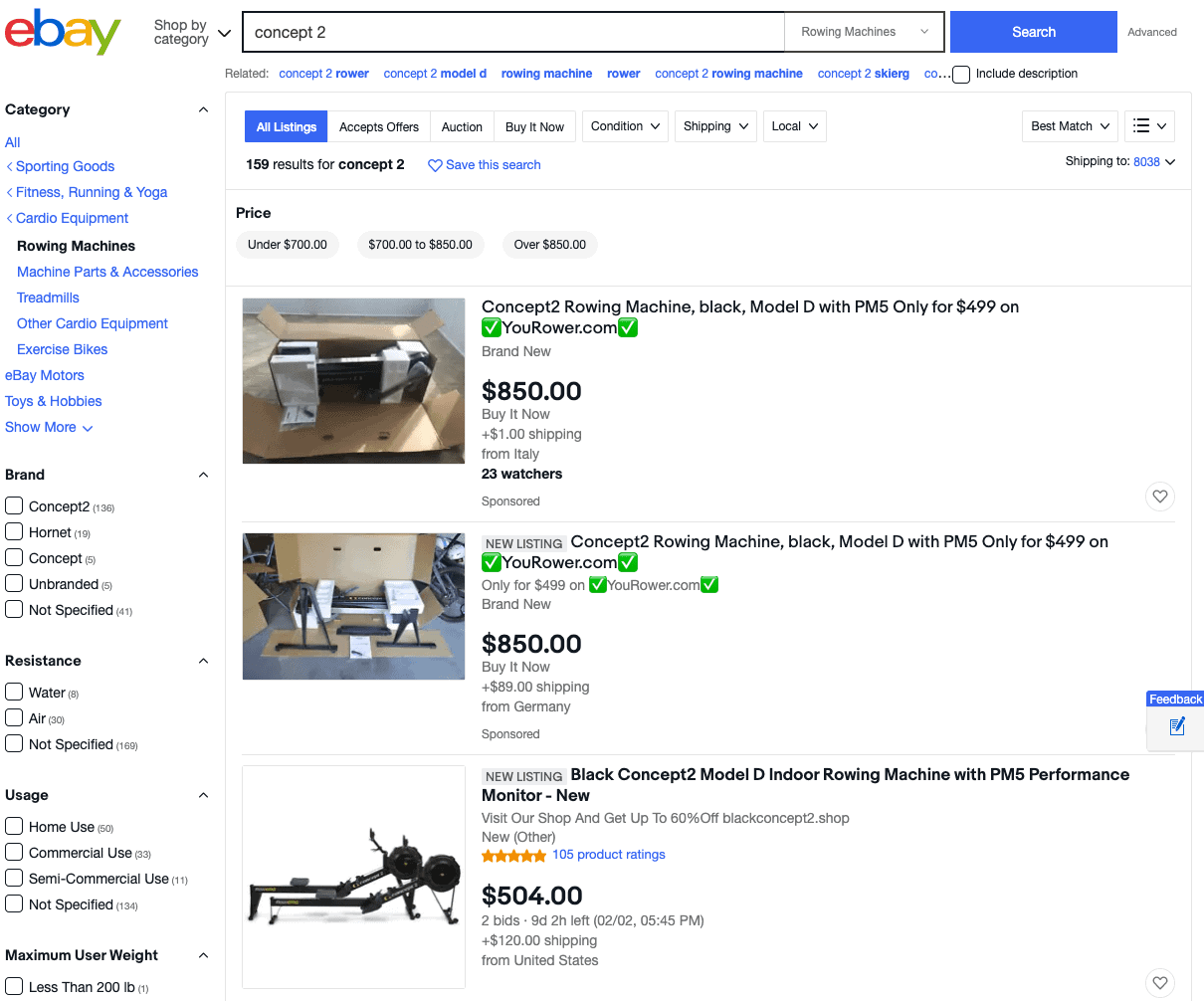
Task: Enable the Home Use usage filter
Action: [x=14, y=826]
